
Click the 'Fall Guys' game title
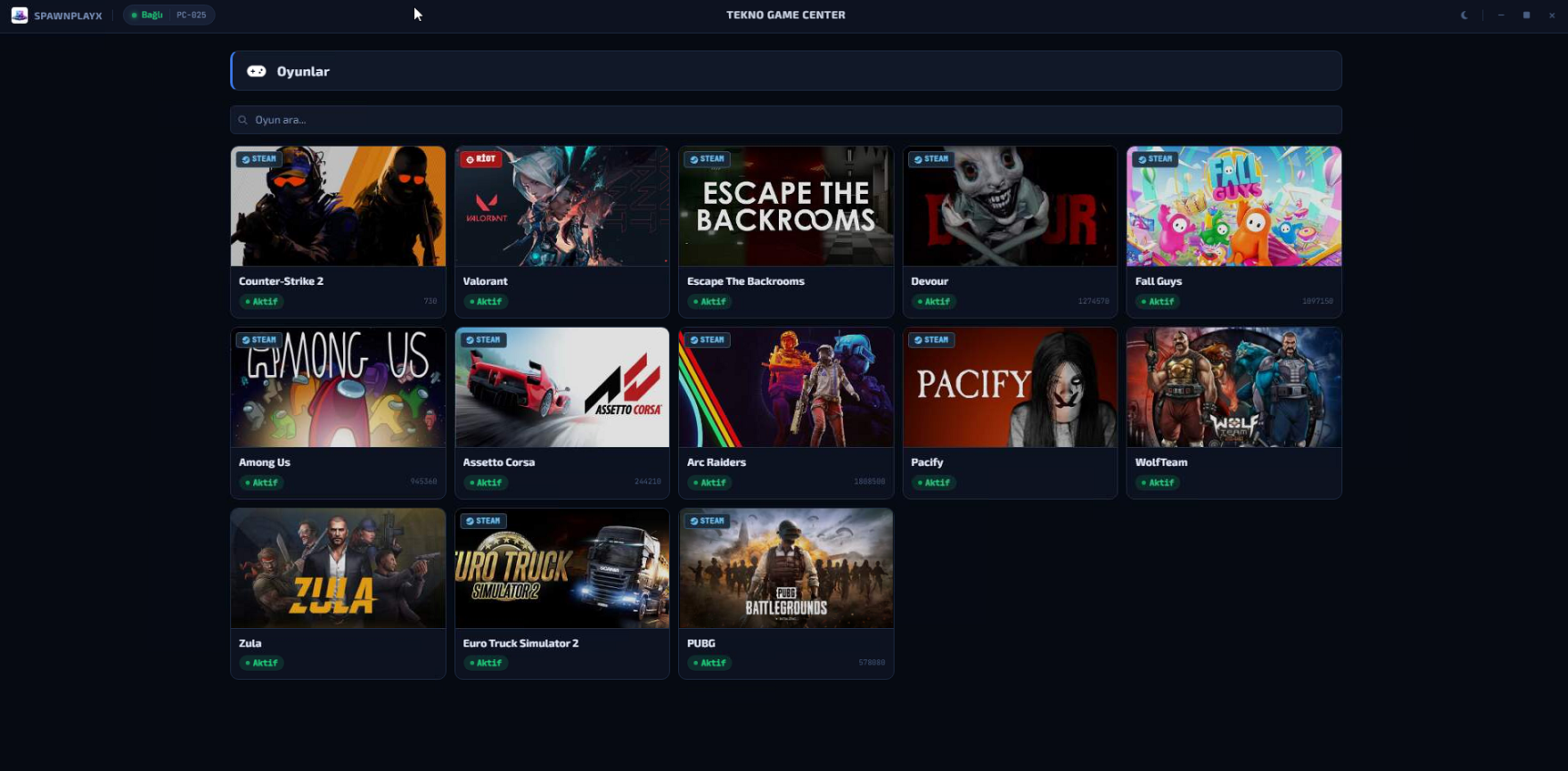tap(1158, 281)
